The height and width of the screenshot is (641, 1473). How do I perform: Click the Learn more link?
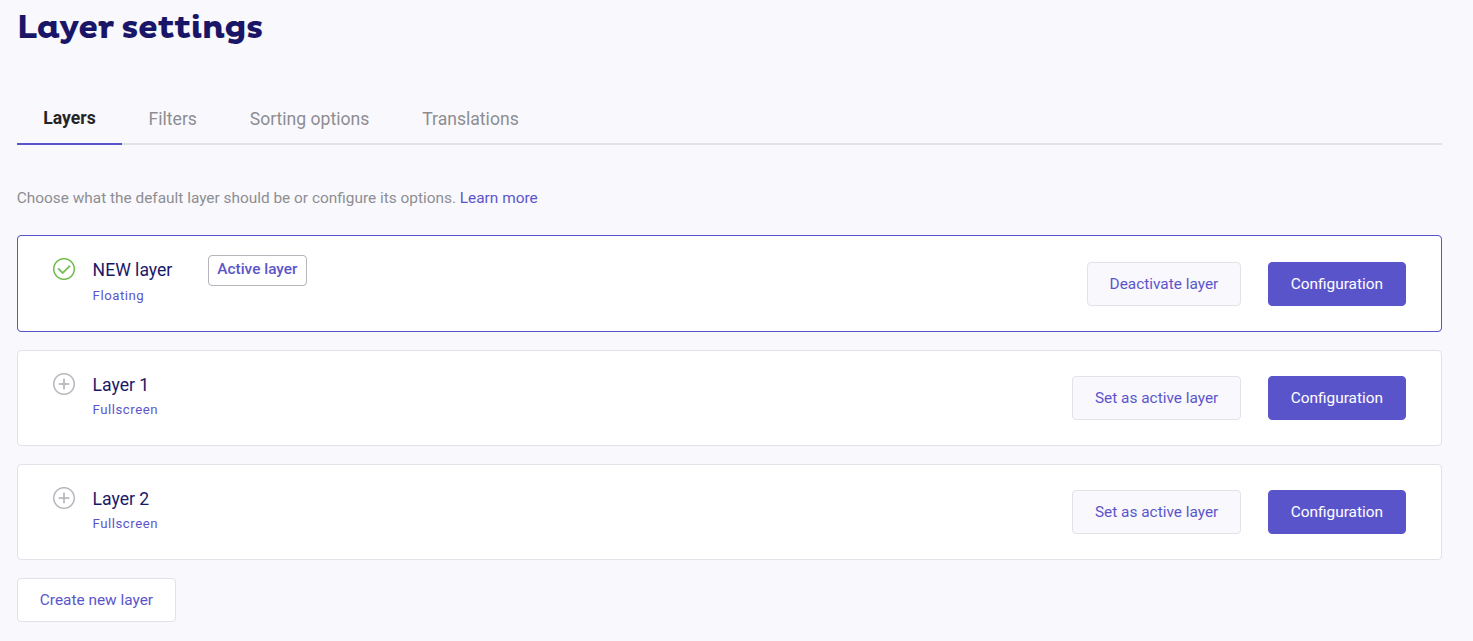point(498,197)
